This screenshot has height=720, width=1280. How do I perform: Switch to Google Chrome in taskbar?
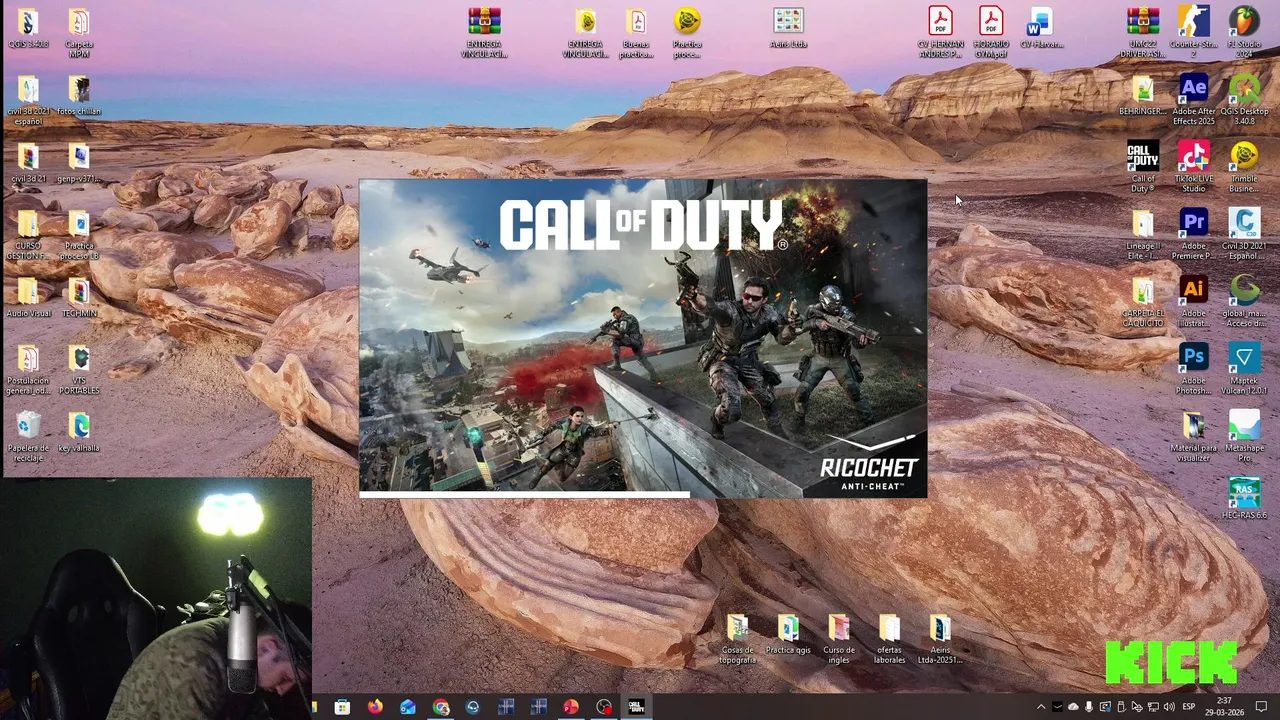pyautogui.click(x=441, y=707)
